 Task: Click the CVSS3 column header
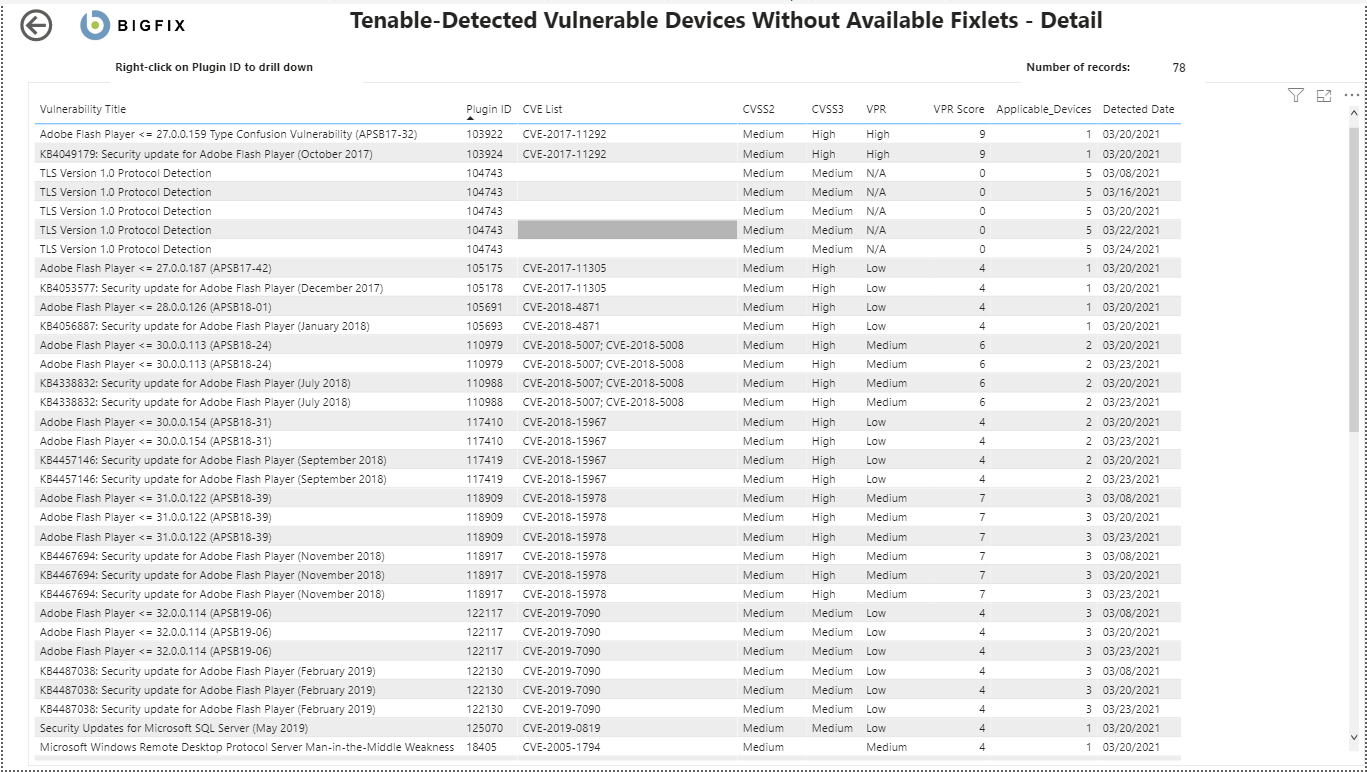(827, 109)
